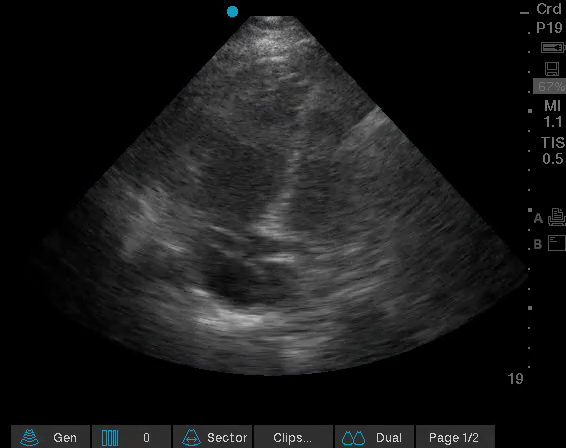Click the P19 transducer label
The image size is (566, 448).
coord(549,27)
